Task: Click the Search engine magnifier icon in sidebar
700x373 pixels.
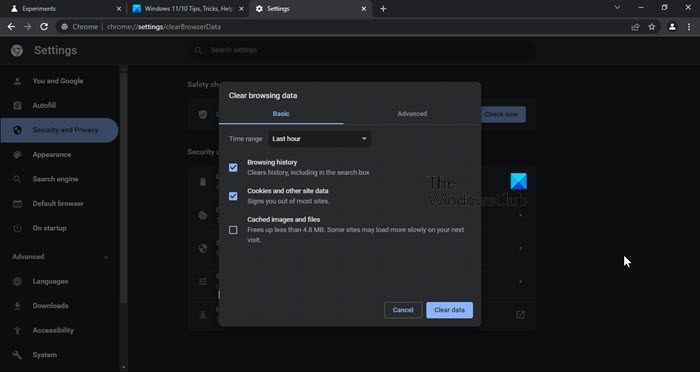Action: click(x=17, y=179)
